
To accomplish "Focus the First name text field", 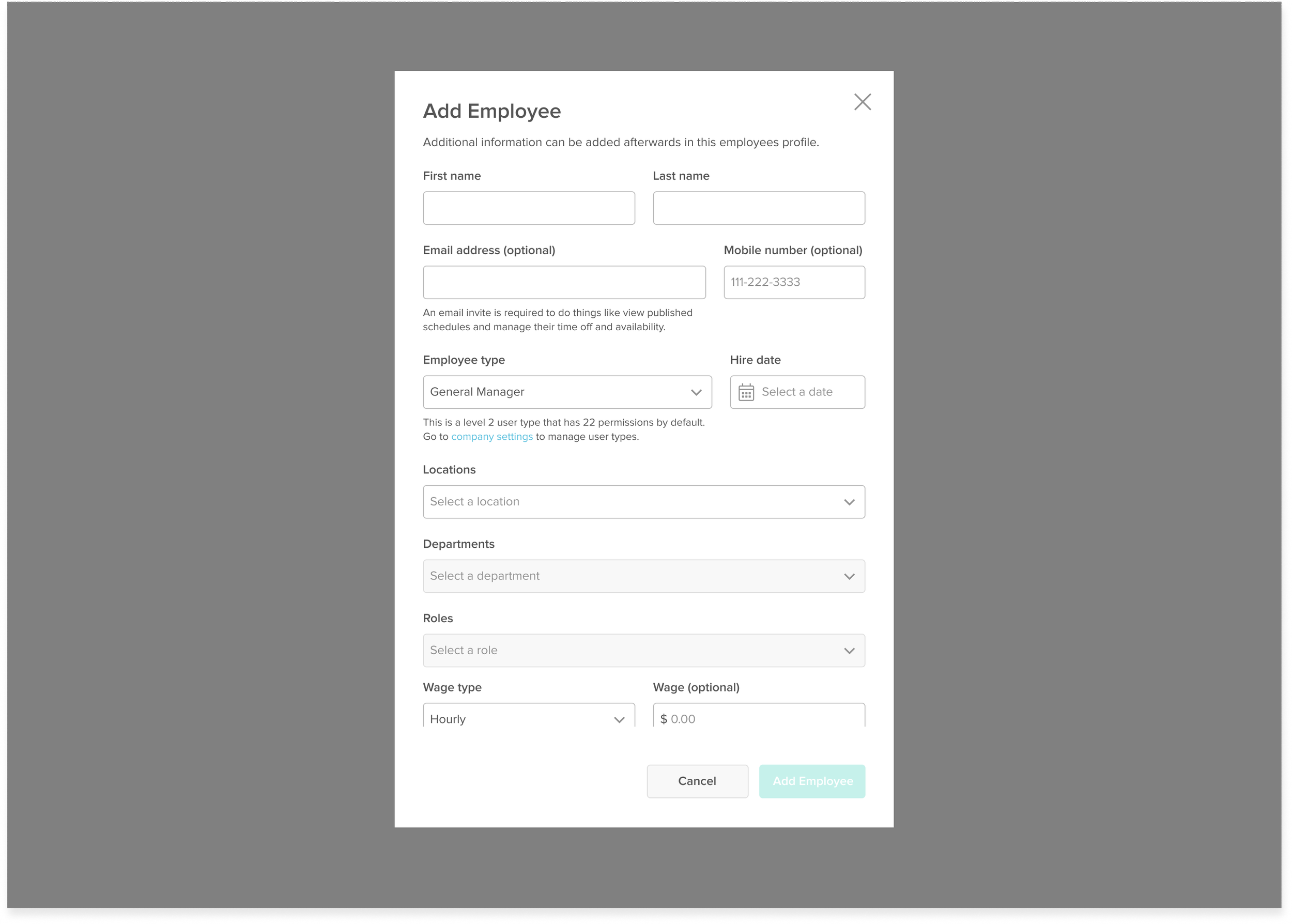I will (529, 208).
